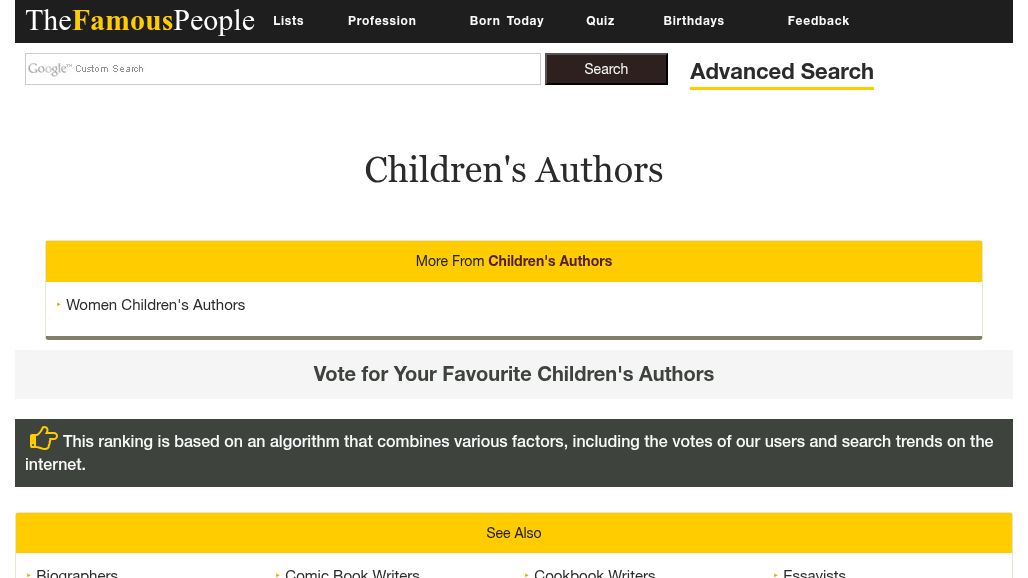Screen dimensions: 1028x578
Task: Open the Quiz section
Action: [600, 21]
